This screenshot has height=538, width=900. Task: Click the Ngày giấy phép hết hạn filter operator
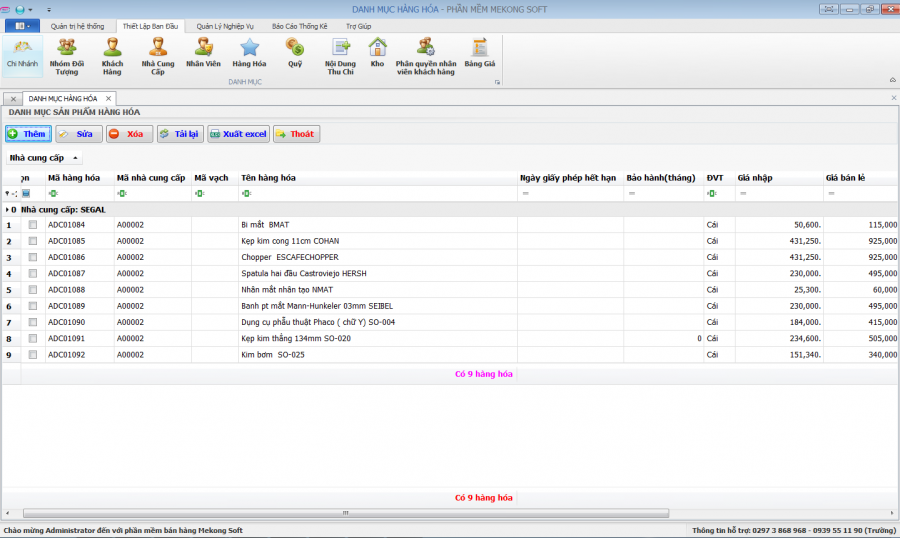pyautogui.click(x=526, y=193)
